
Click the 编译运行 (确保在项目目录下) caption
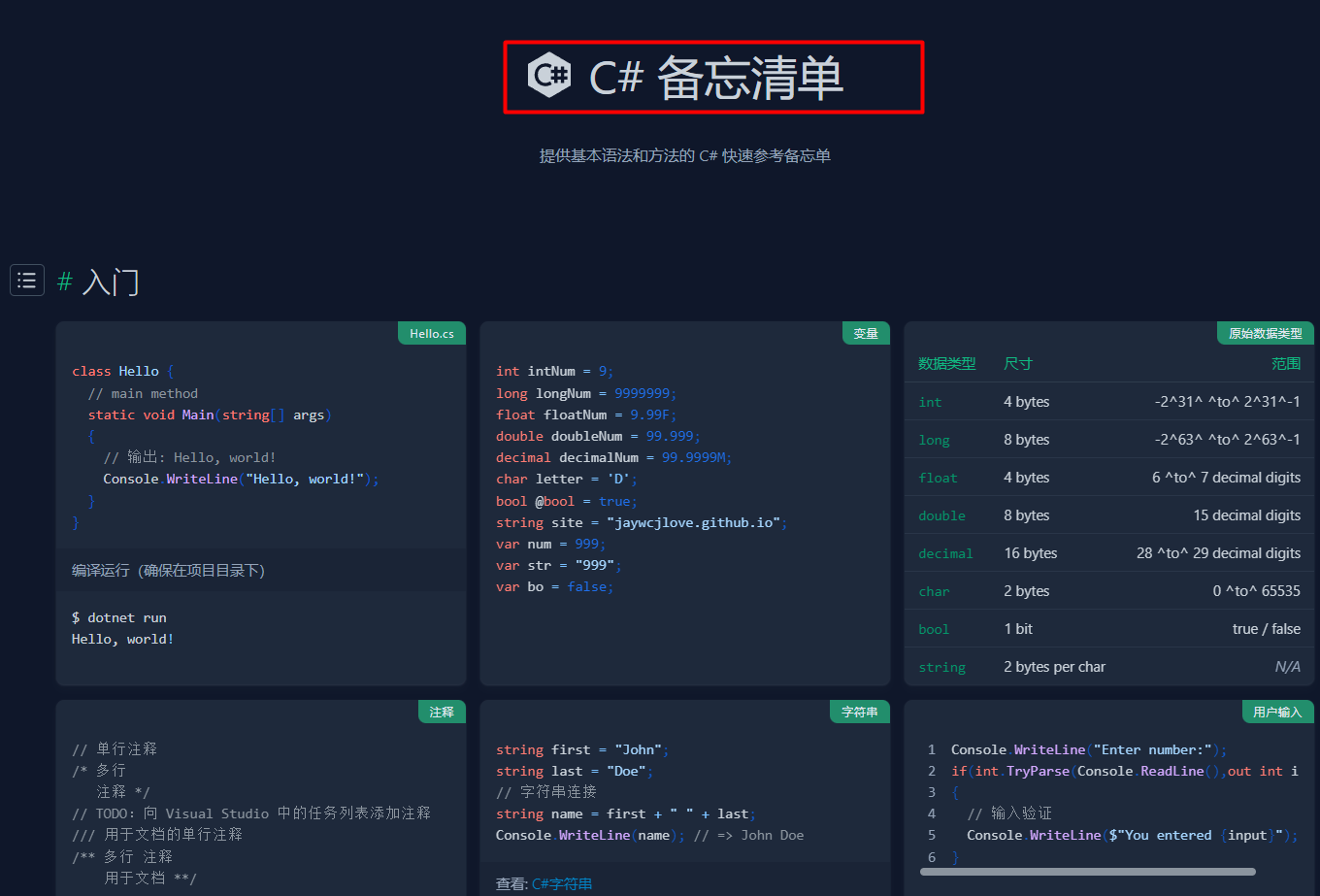[168, 570]
